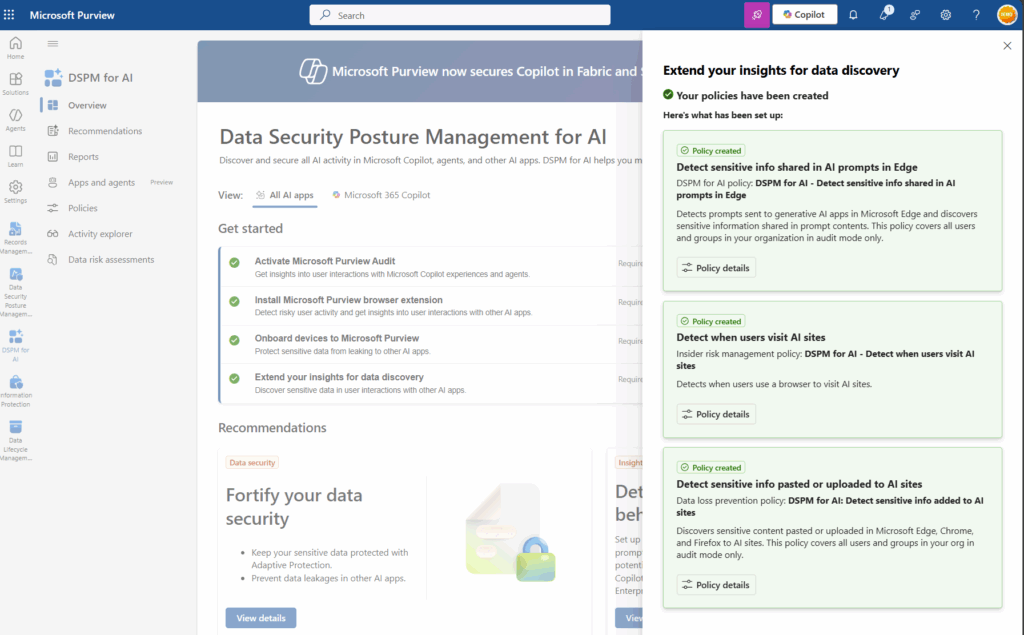
Task: Open Solutions in left rail
Action: pos(16,84)
